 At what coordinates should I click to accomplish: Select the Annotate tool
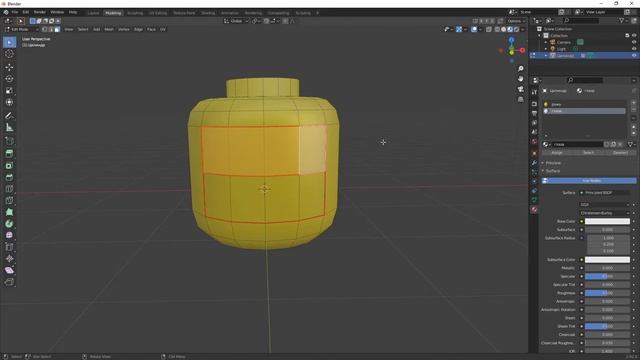pyautogui.click(x=9, y=116)
